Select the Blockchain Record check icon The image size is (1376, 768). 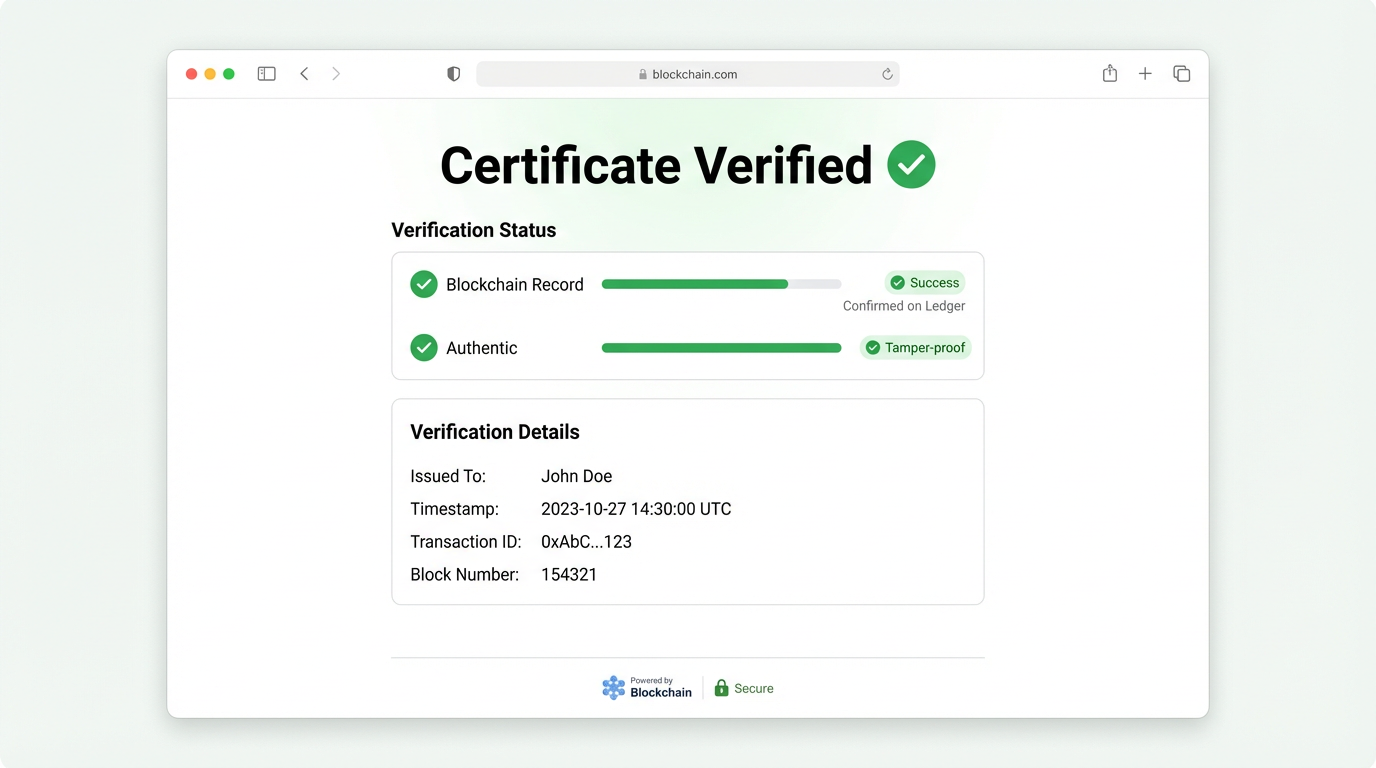point(423,284)
